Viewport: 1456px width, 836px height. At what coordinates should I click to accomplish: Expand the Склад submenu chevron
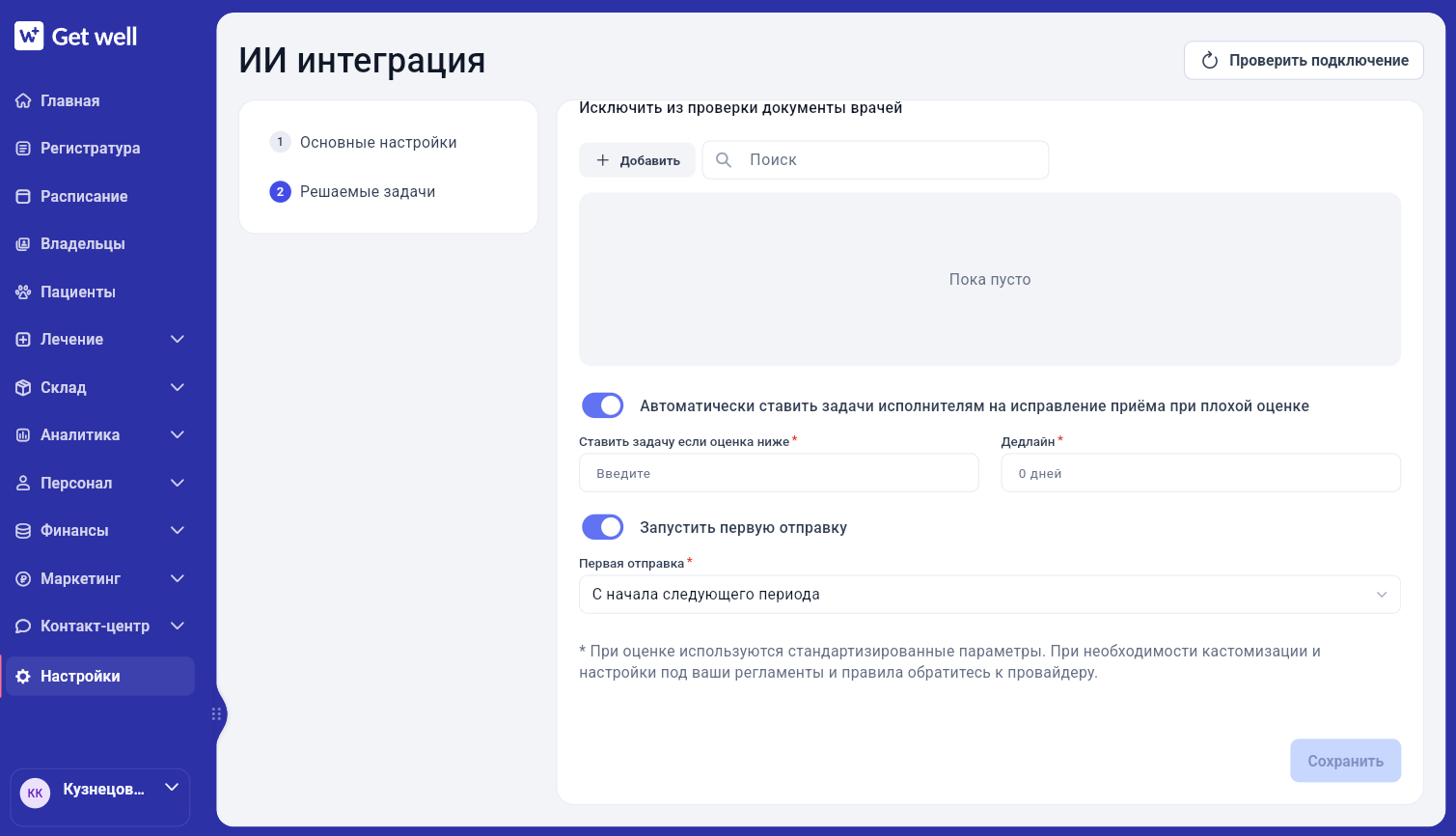178,387
